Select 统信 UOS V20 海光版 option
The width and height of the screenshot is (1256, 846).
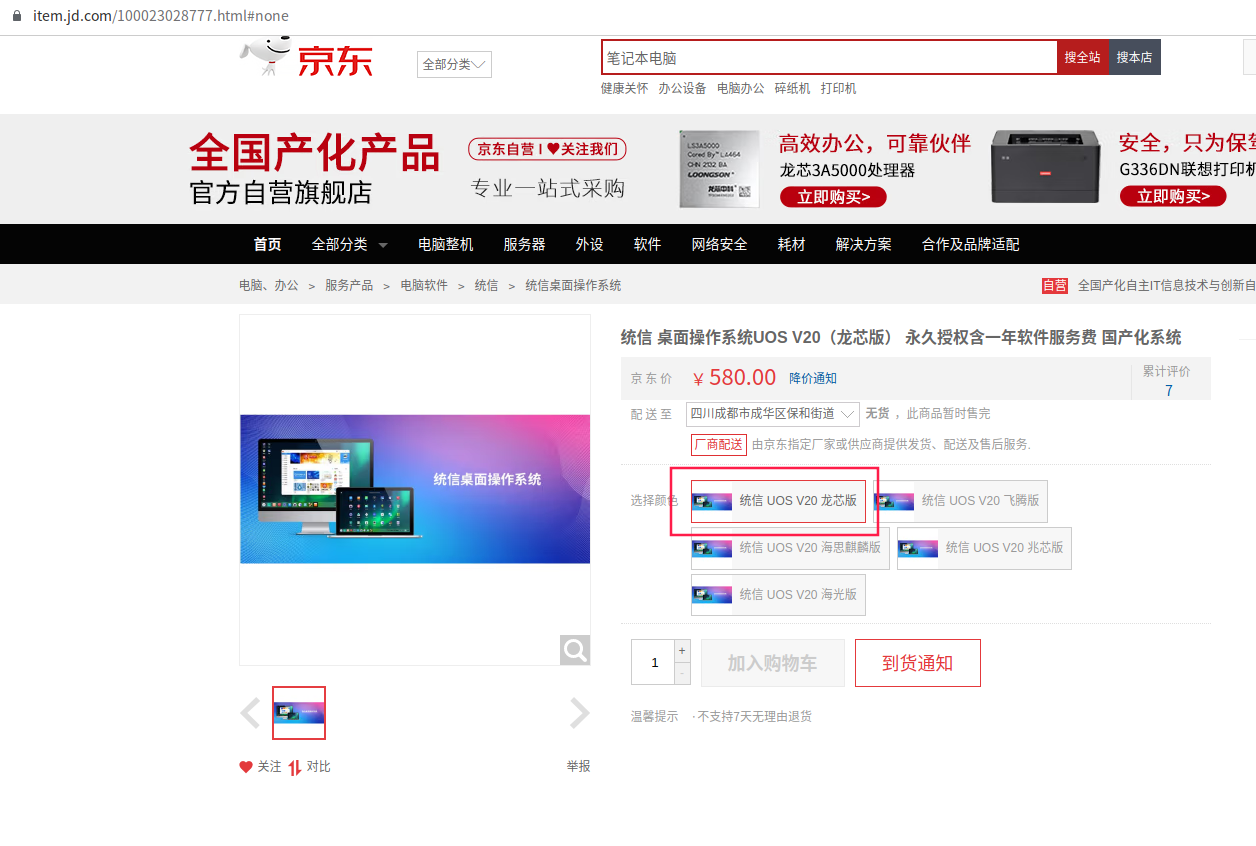(x=778, y=595)
